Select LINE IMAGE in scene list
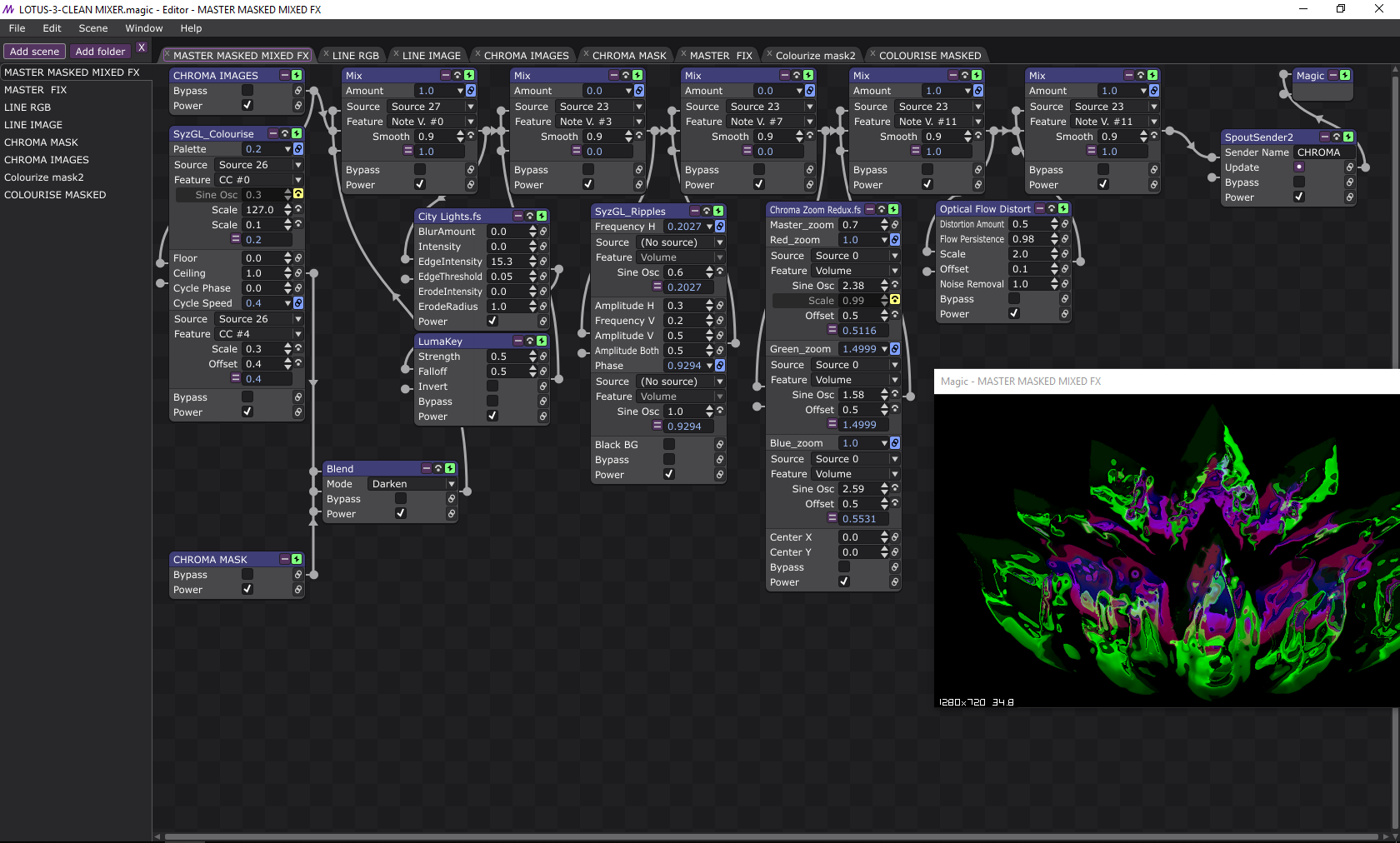This screenshot has height=843, width=1400. tap(76, 125)
